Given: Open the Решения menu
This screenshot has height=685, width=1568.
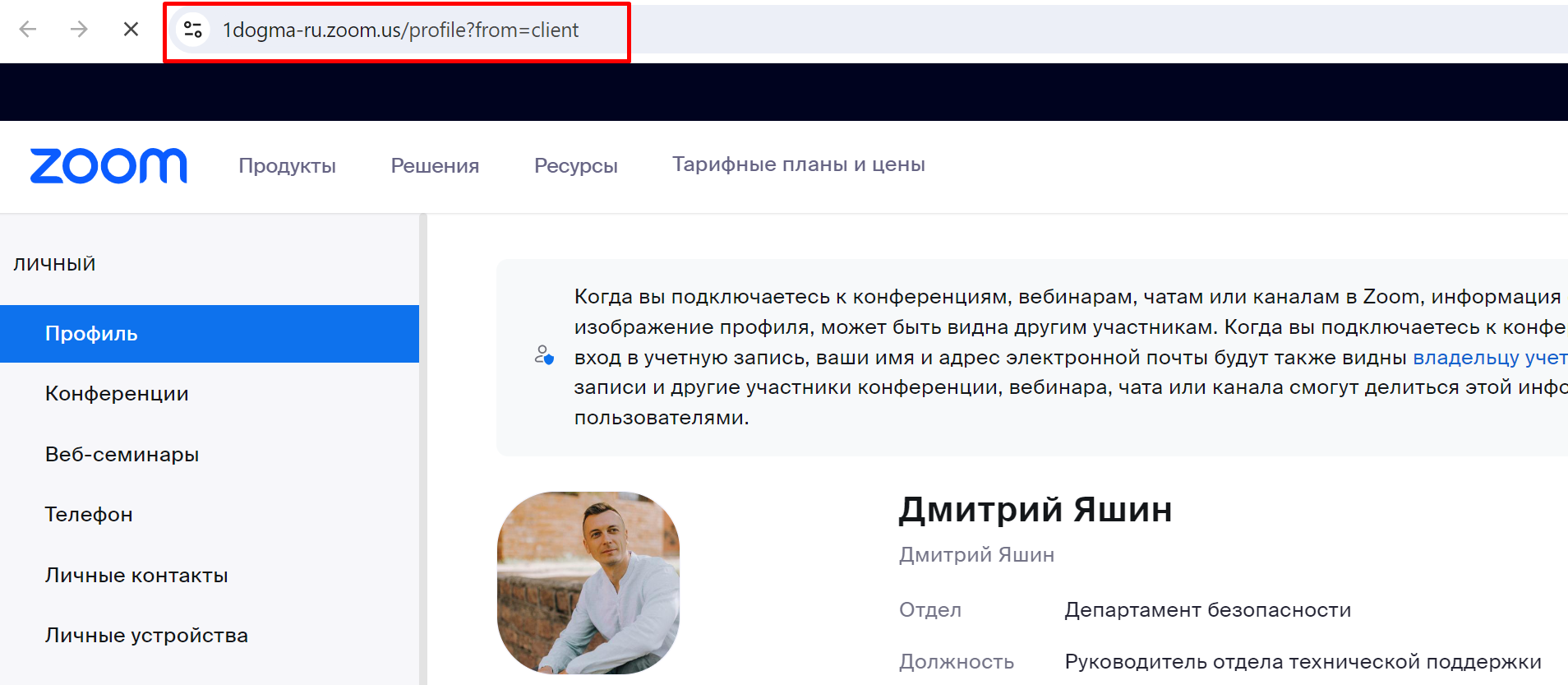Looking at the screenshot, I should tap(435, 165).
